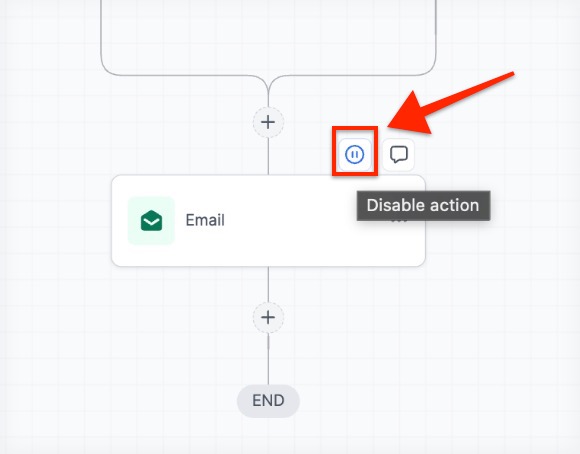Disable the Email action with pause icon

click(355, 154)
